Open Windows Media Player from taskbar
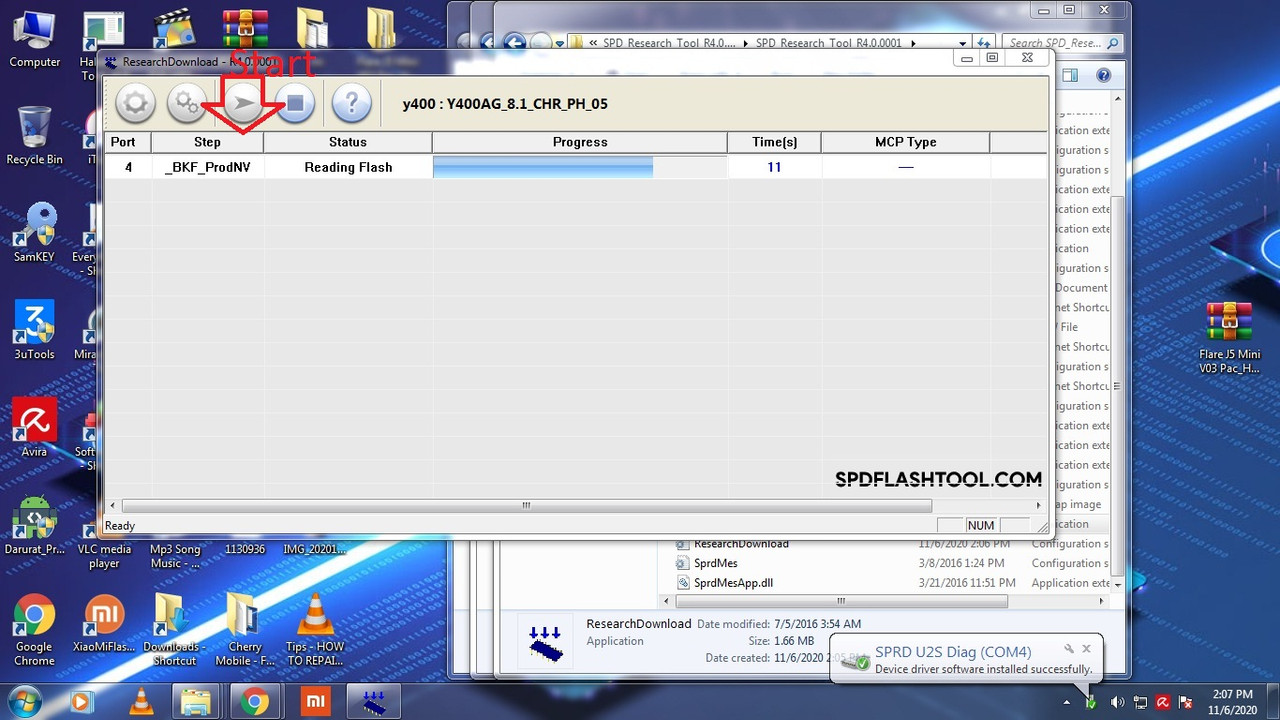 (82, 702)
